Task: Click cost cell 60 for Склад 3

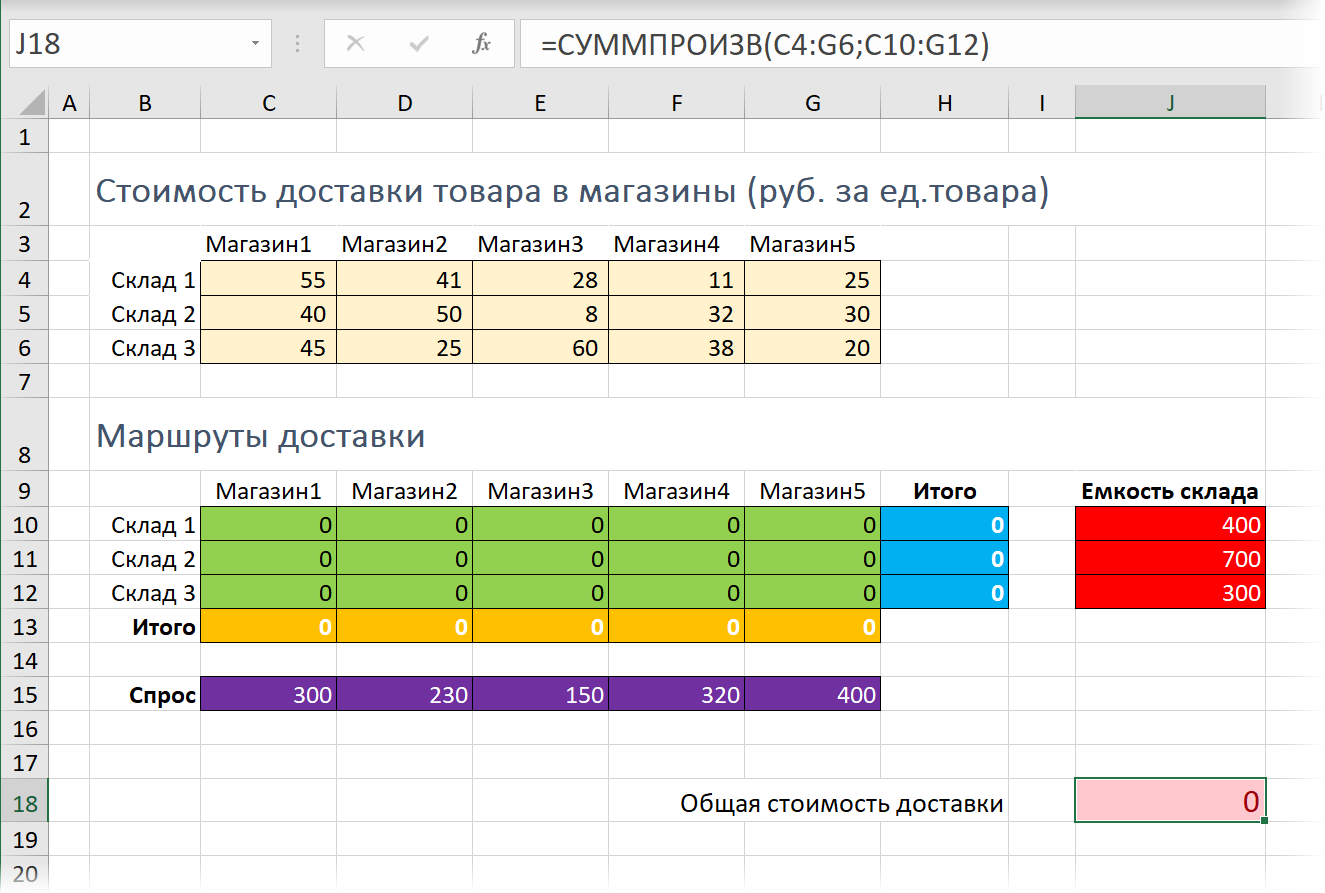Action: click(540, 348)
